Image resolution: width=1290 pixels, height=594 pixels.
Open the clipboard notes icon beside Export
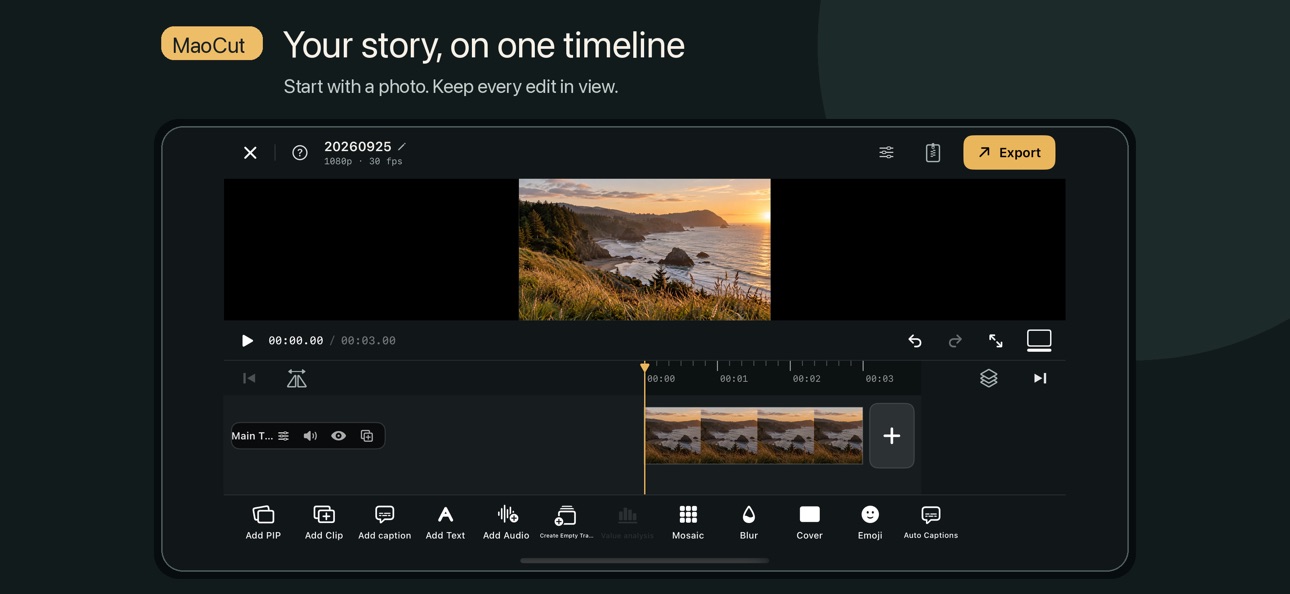pyautogui.click(x=933, y=153)
